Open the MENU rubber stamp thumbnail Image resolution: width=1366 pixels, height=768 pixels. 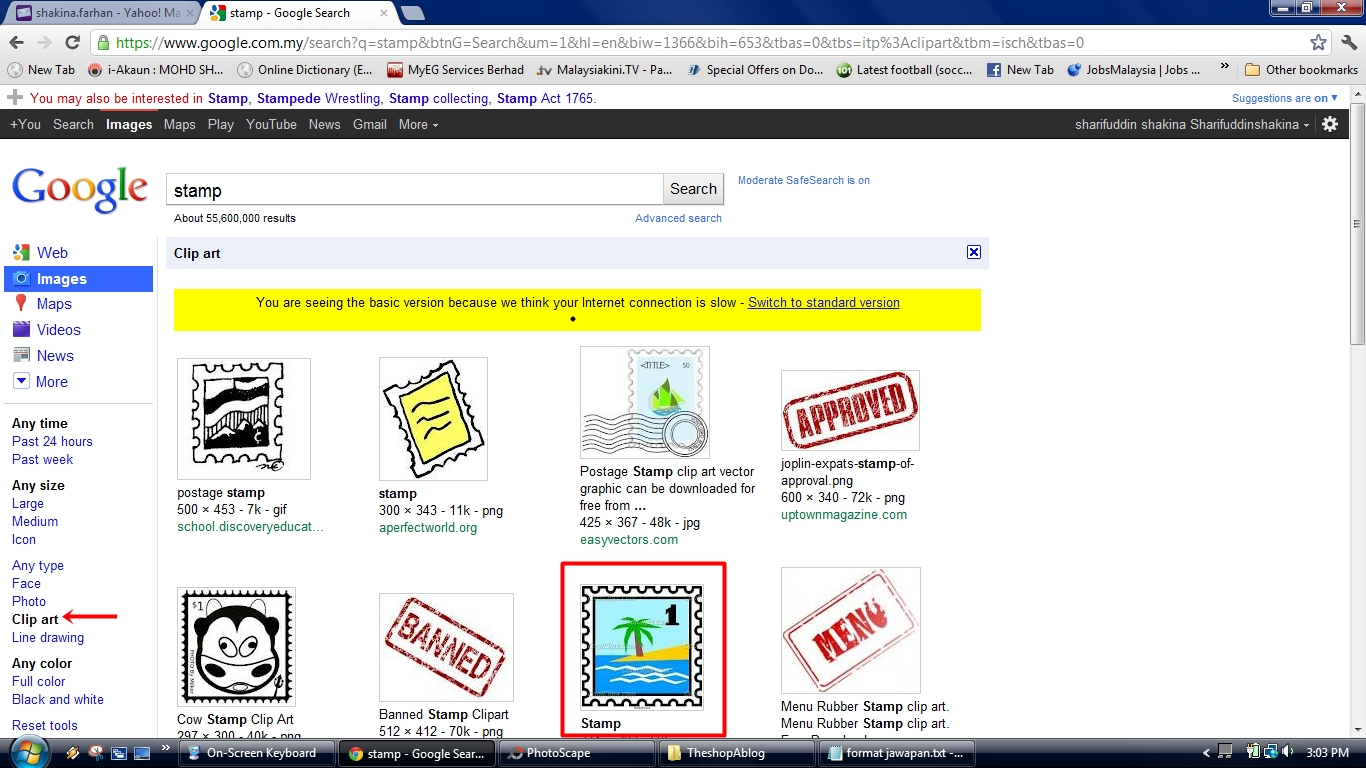point(851,630)
